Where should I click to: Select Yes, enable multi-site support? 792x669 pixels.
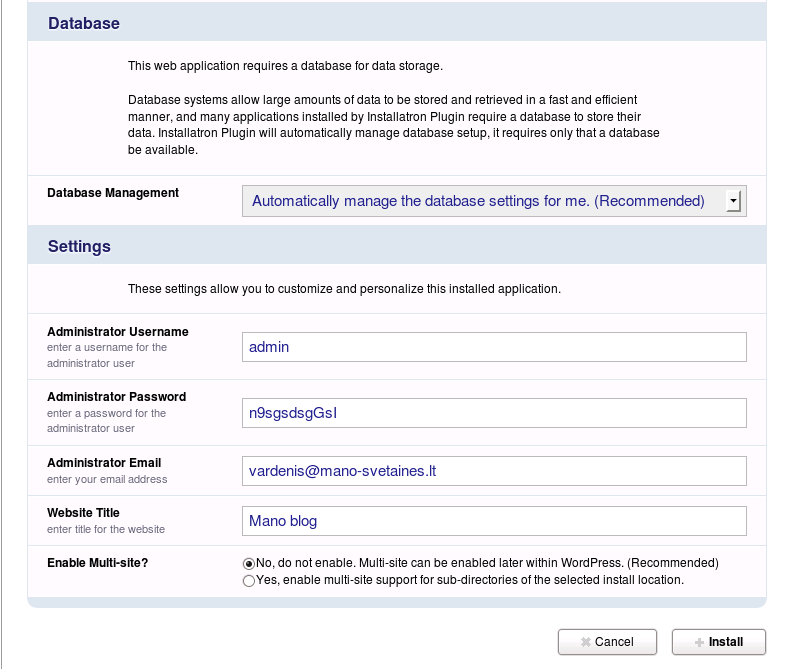(249, 580)
